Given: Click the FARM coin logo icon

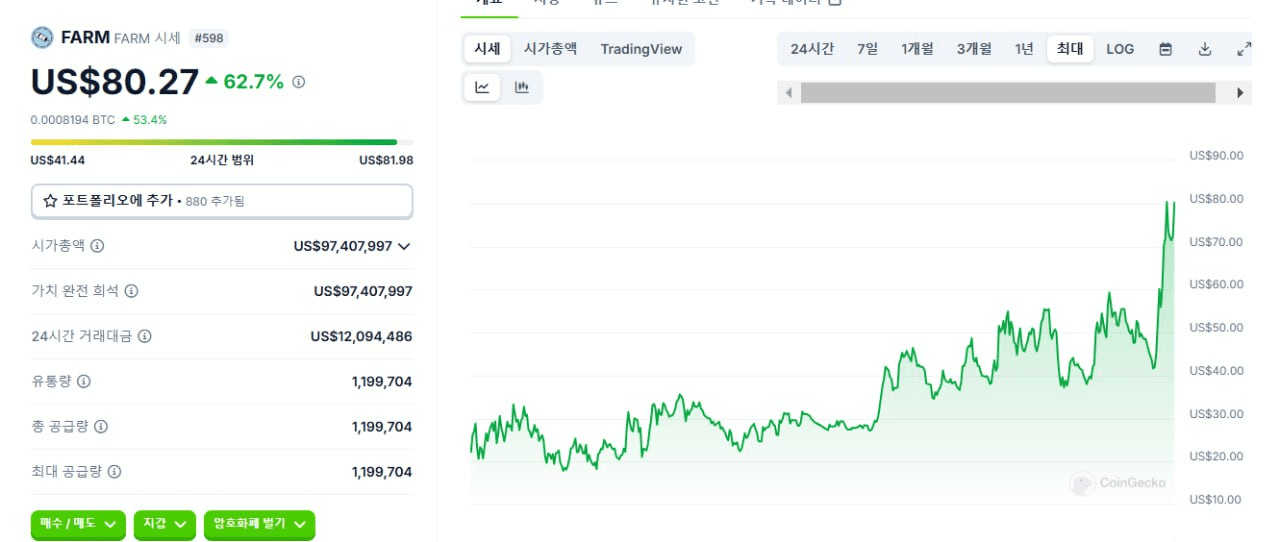Looking at the screenshot, I should tap(42, 38).
